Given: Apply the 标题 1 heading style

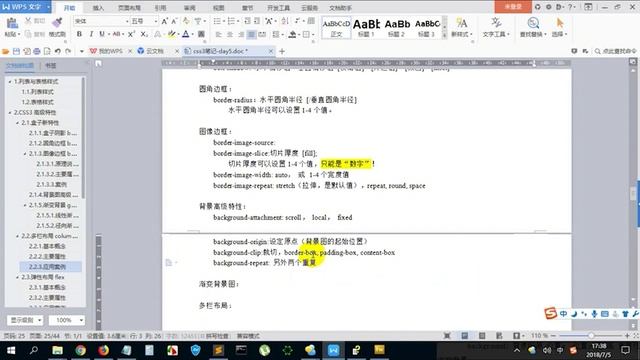Looking at the screenshot, I should click(366, 28).
